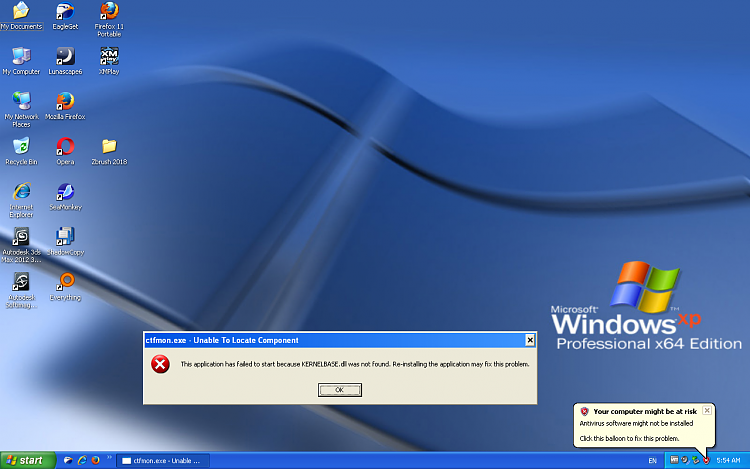Launch Internet Explorer from Quick Launch
750x469 pixels.
(82, 460)
